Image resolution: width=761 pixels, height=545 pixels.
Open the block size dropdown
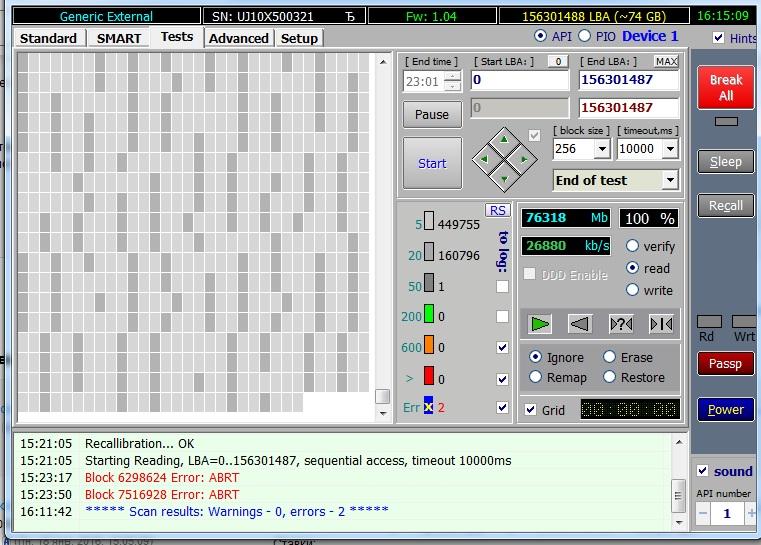[601, 149]
